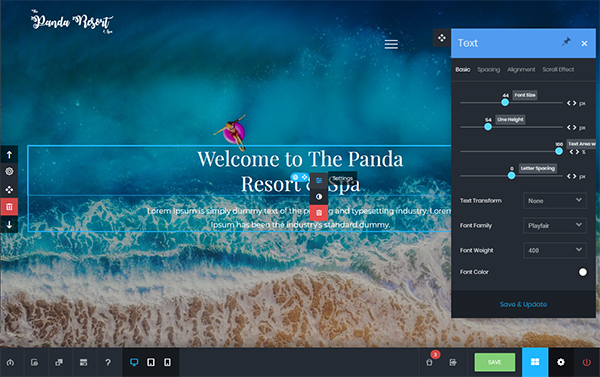The width and height of the screenshot is (600, 377).
Task: Click the popup windows icon in bottom bar
Action: [59, 362]
